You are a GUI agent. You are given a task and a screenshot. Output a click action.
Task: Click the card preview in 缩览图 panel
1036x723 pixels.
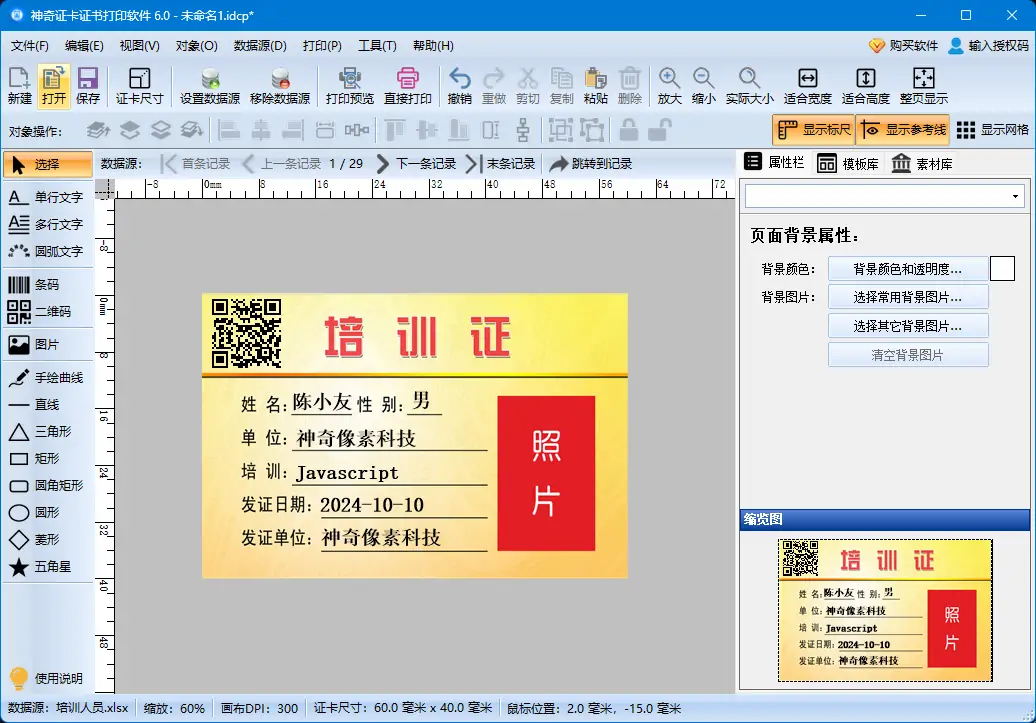coord(884,610)
